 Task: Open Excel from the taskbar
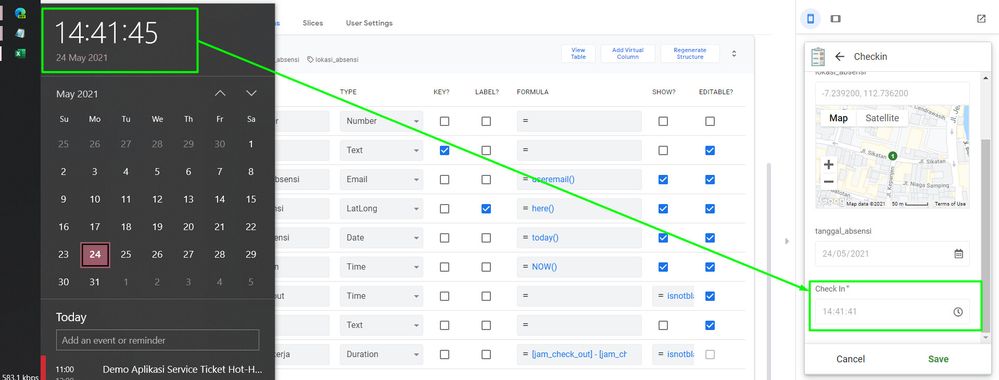(20, 53)
